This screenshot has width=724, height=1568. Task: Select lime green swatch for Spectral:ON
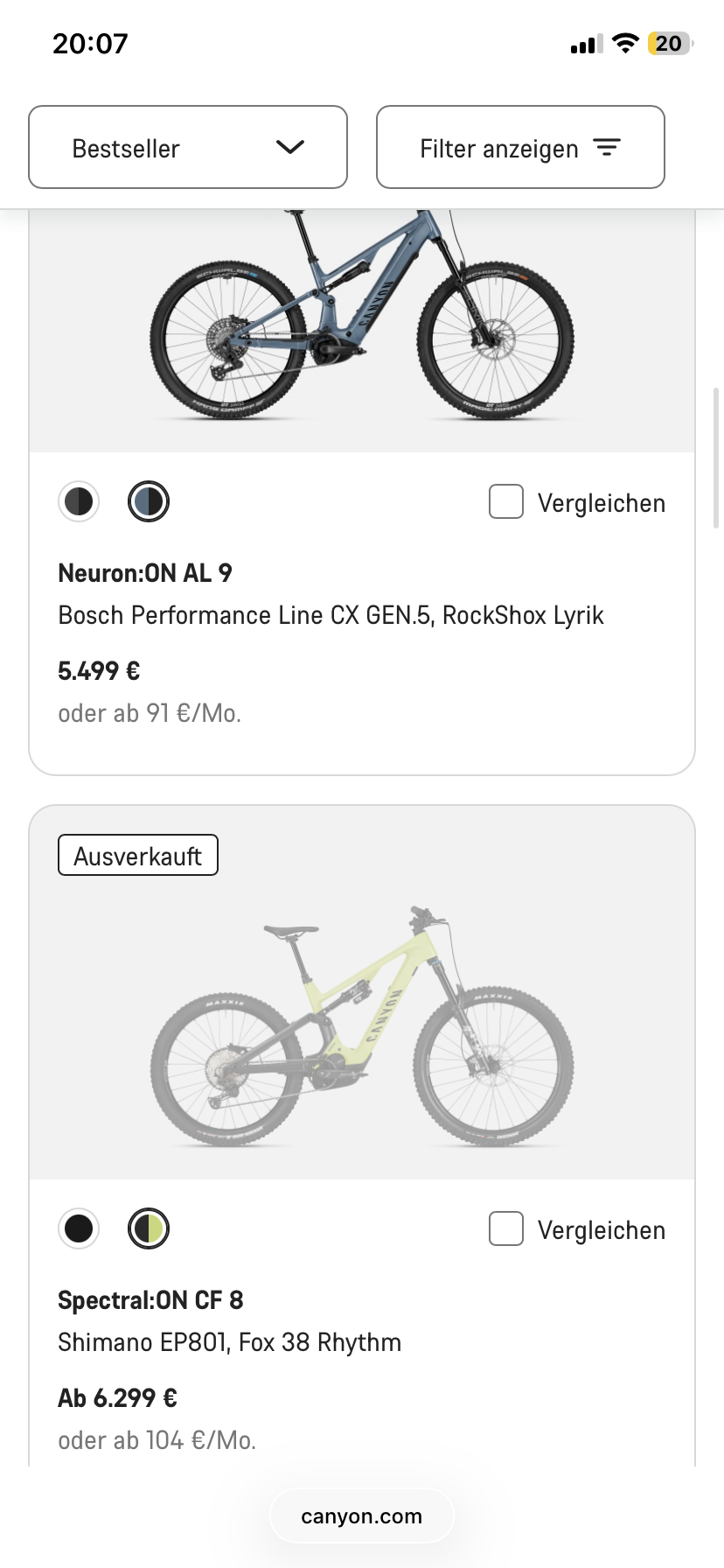pos(149,1228)
